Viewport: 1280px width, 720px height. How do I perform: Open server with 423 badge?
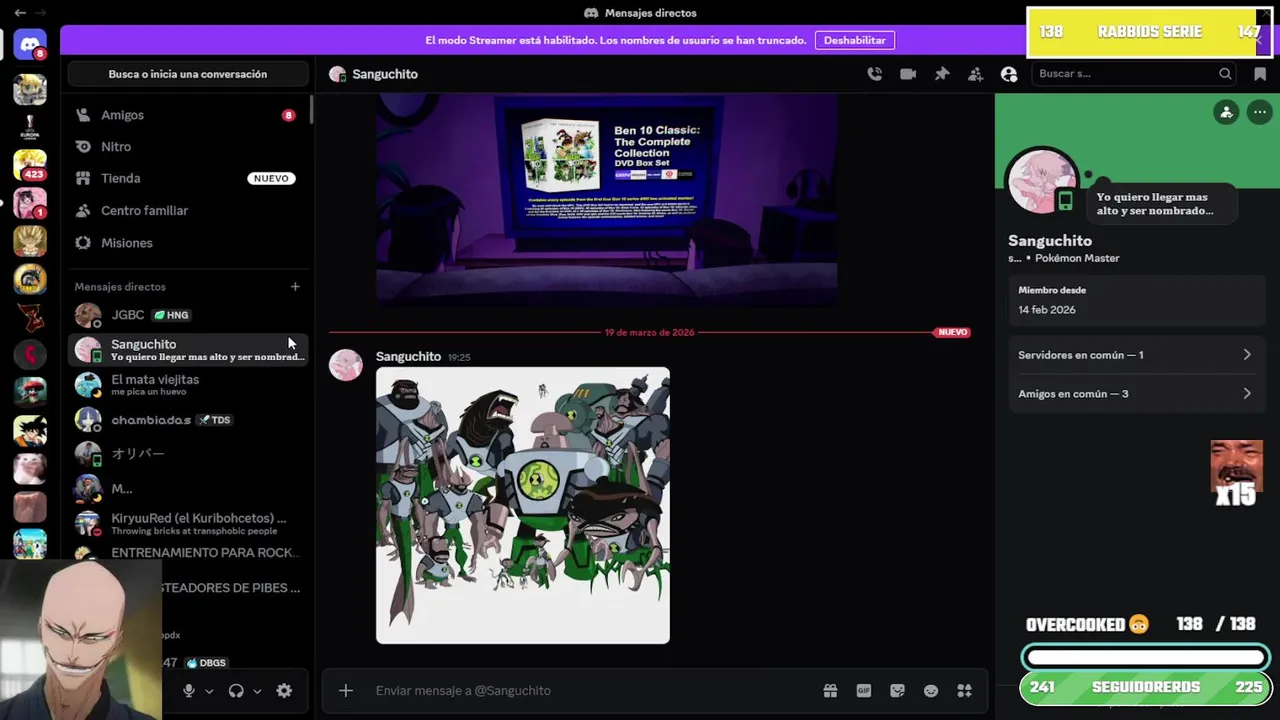[x=30, y=164]
